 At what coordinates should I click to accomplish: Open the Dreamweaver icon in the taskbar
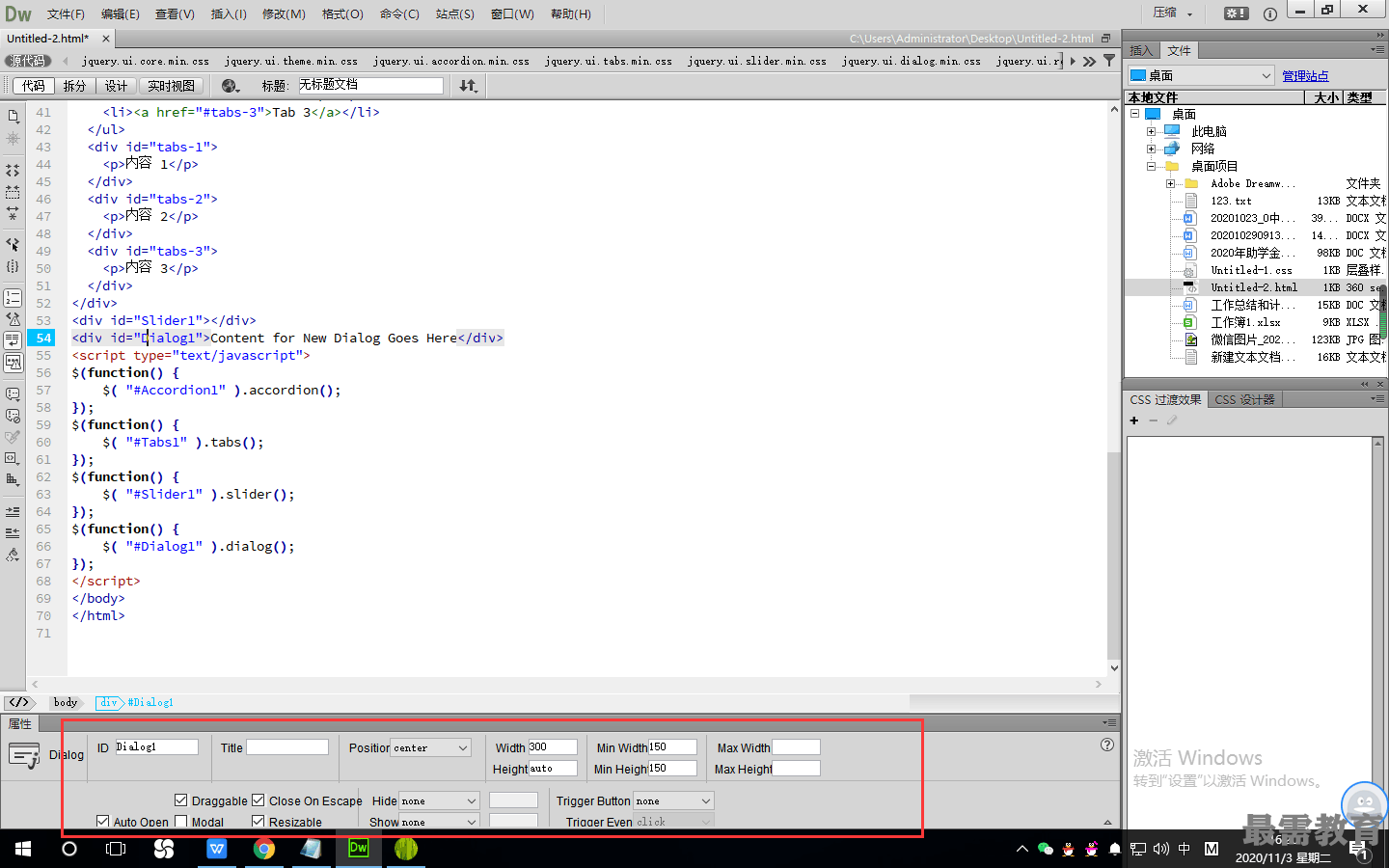(x=358, y=849)
